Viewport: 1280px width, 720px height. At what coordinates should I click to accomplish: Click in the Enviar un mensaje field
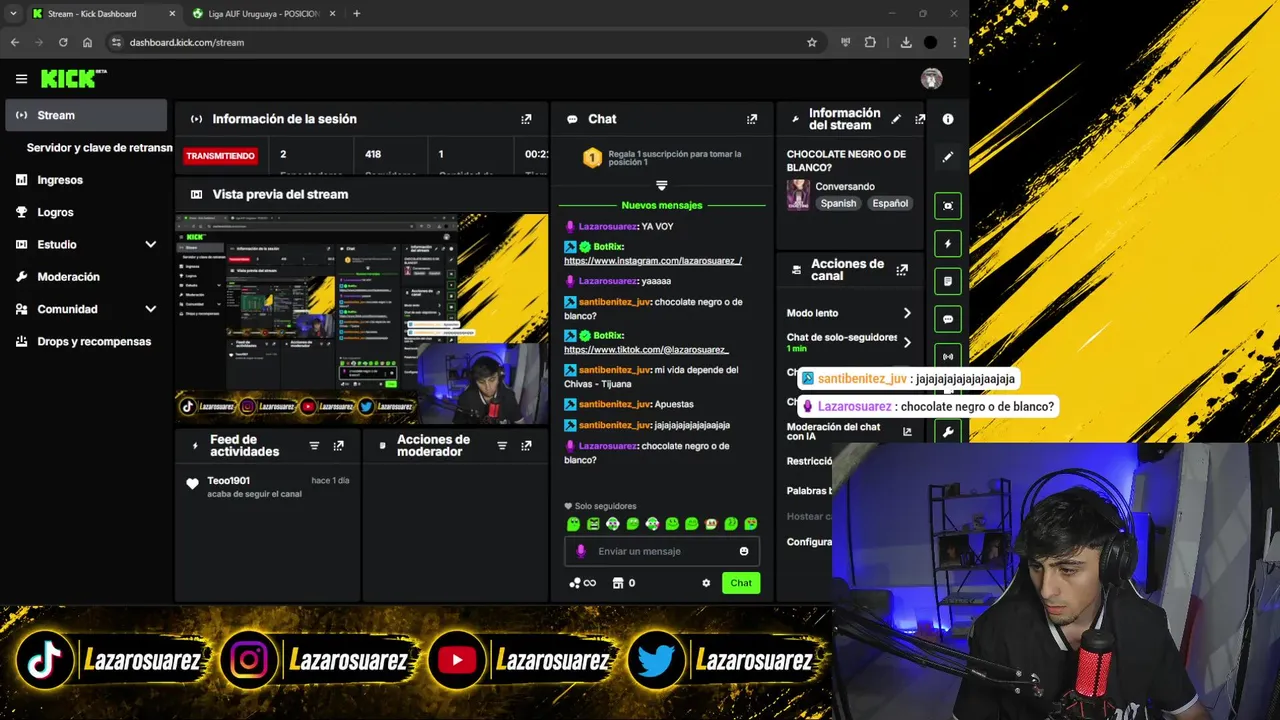coord(660,551)
